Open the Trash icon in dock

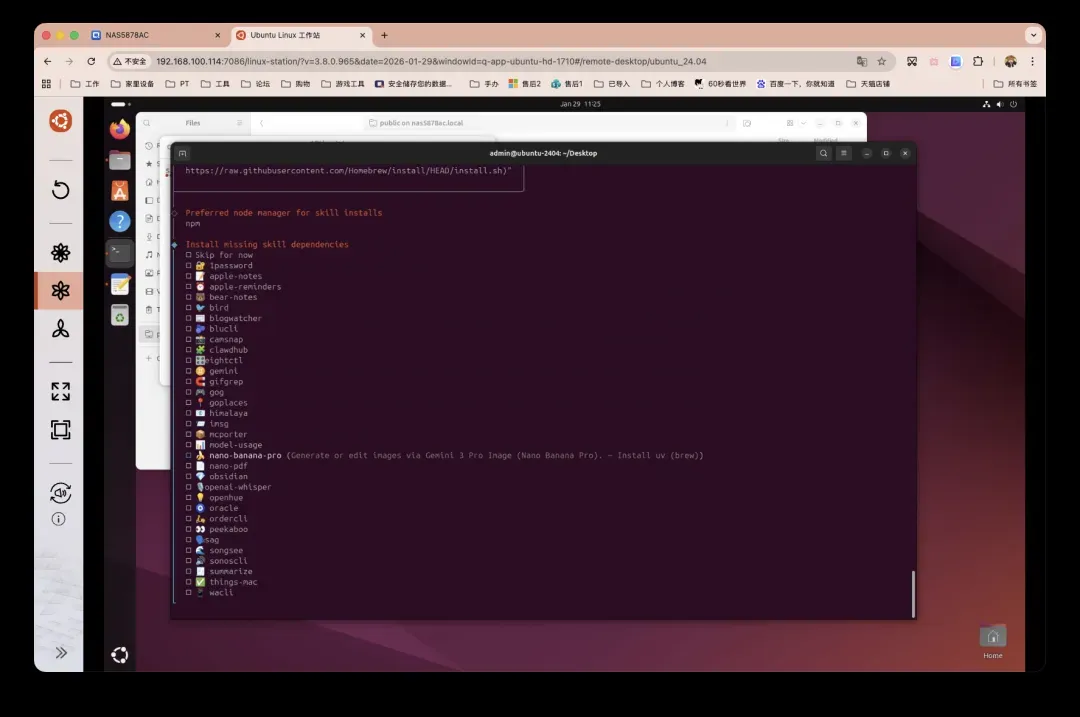[x=120, y=316]
